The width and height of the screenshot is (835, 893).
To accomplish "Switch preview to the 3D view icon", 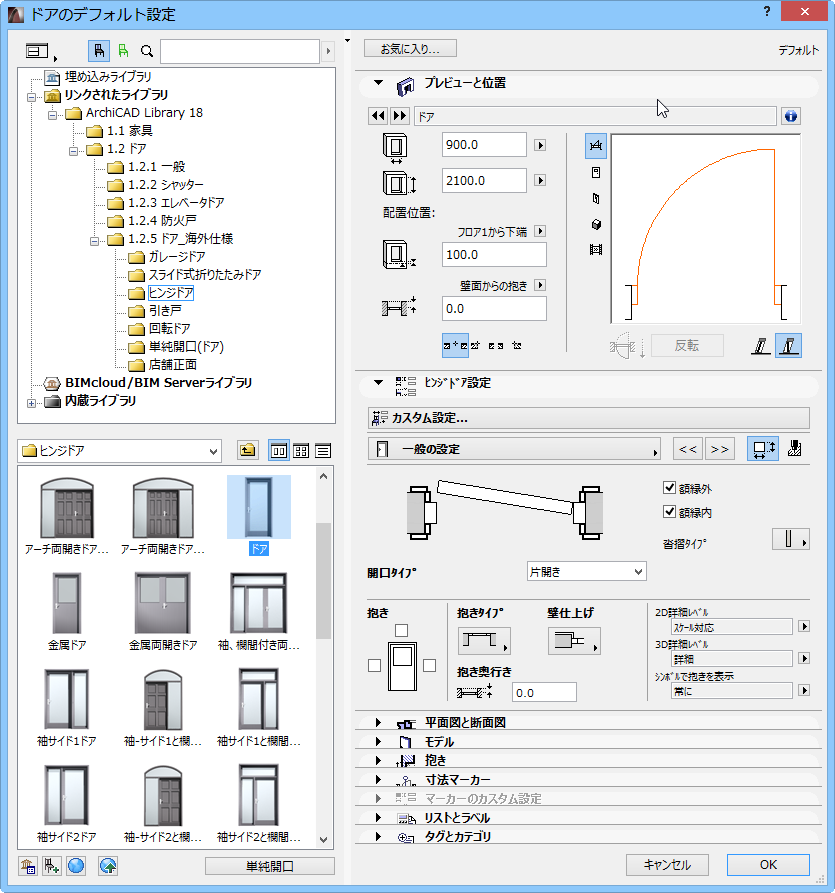I will 596,225.
